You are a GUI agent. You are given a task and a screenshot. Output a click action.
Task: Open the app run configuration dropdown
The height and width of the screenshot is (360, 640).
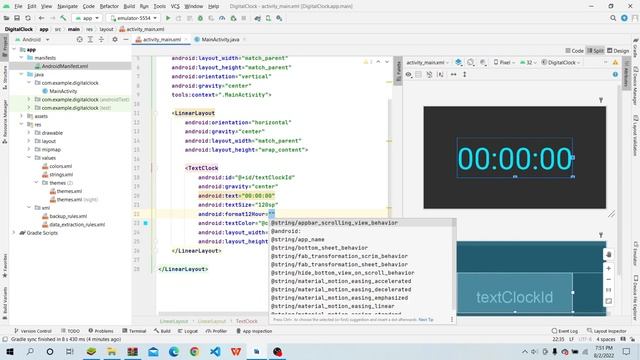87,18
